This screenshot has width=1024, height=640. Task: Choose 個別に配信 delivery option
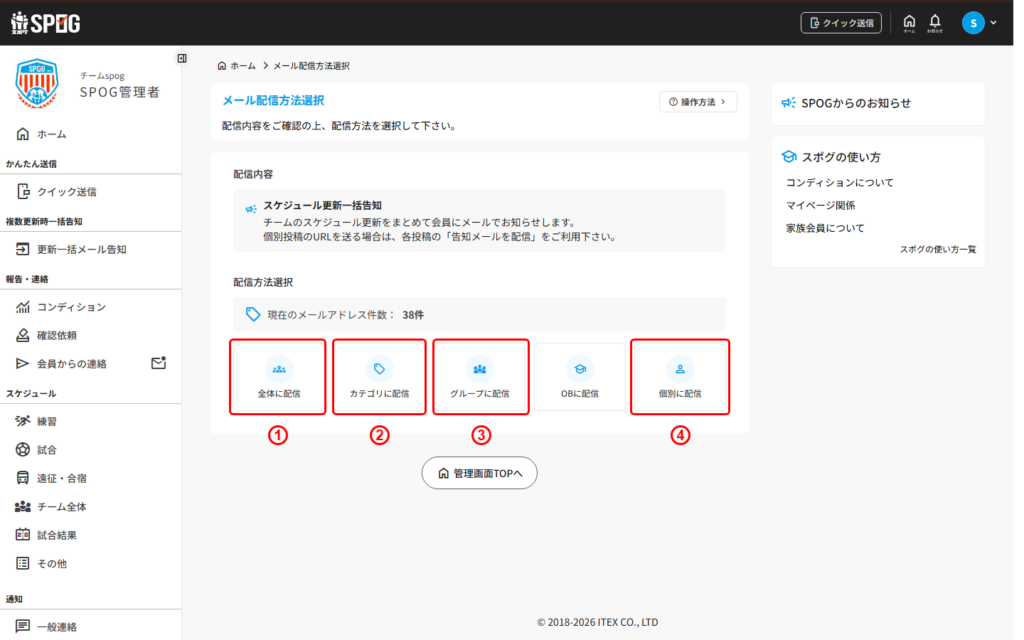pyautogui.click(x=680, y=377)
